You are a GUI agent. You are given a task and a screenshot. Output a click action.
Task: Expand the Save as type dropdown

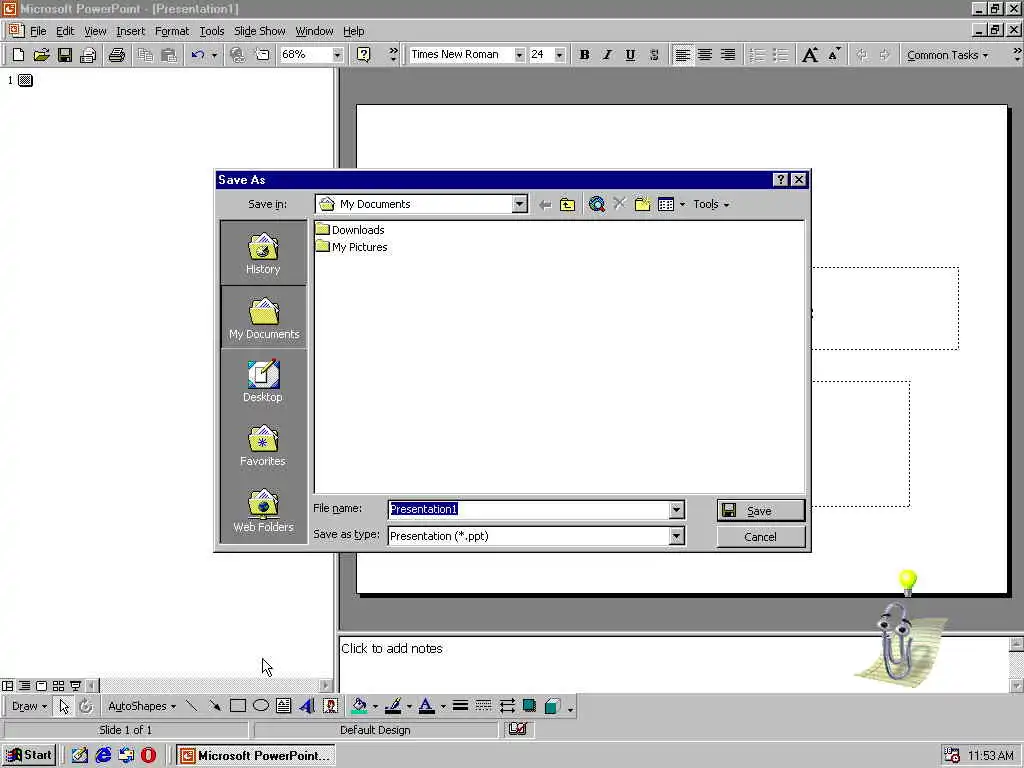(x=677, y=536)
